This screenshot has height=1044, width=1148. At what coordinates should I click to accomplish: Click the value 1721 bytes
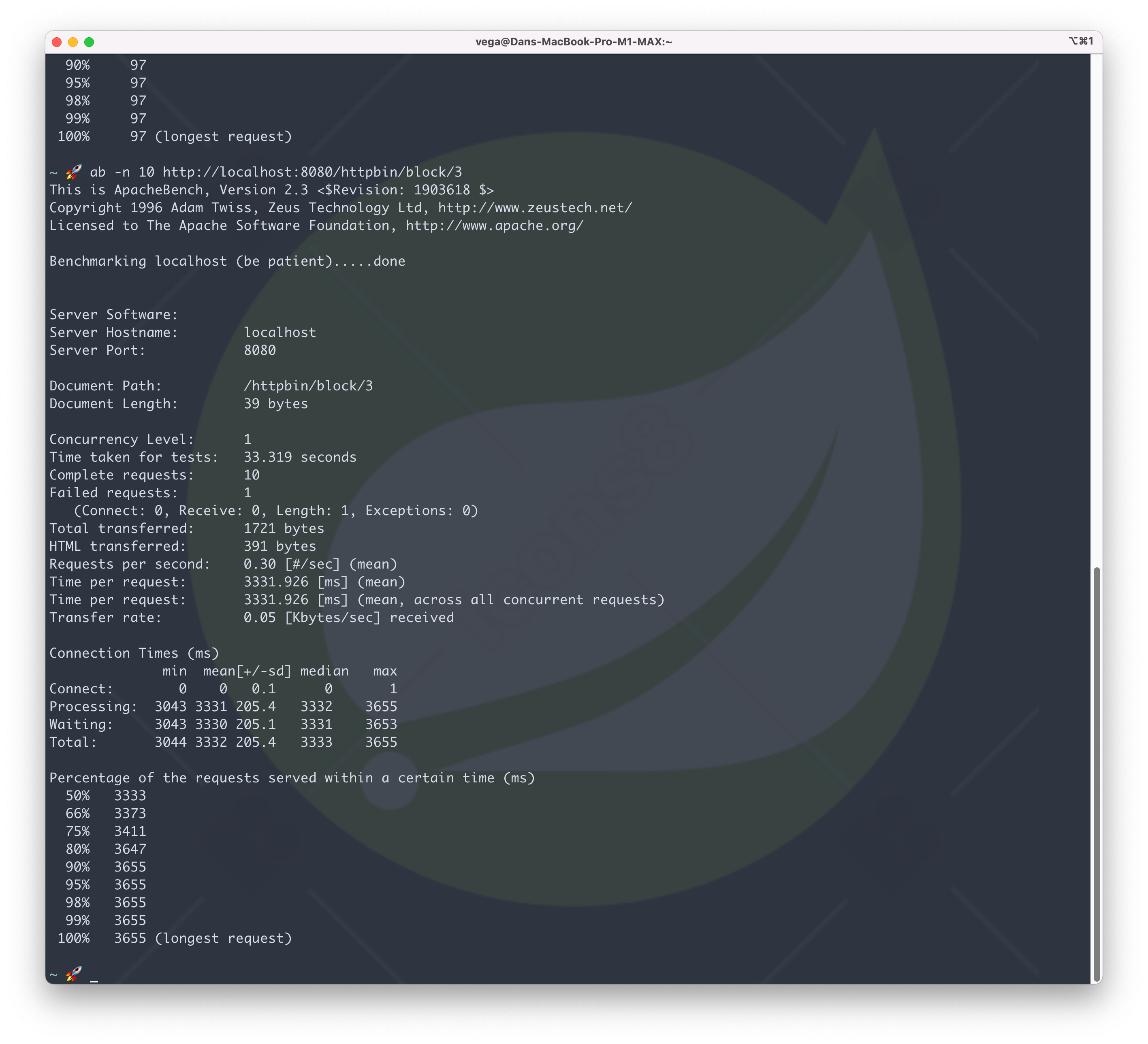pos(284,528)
